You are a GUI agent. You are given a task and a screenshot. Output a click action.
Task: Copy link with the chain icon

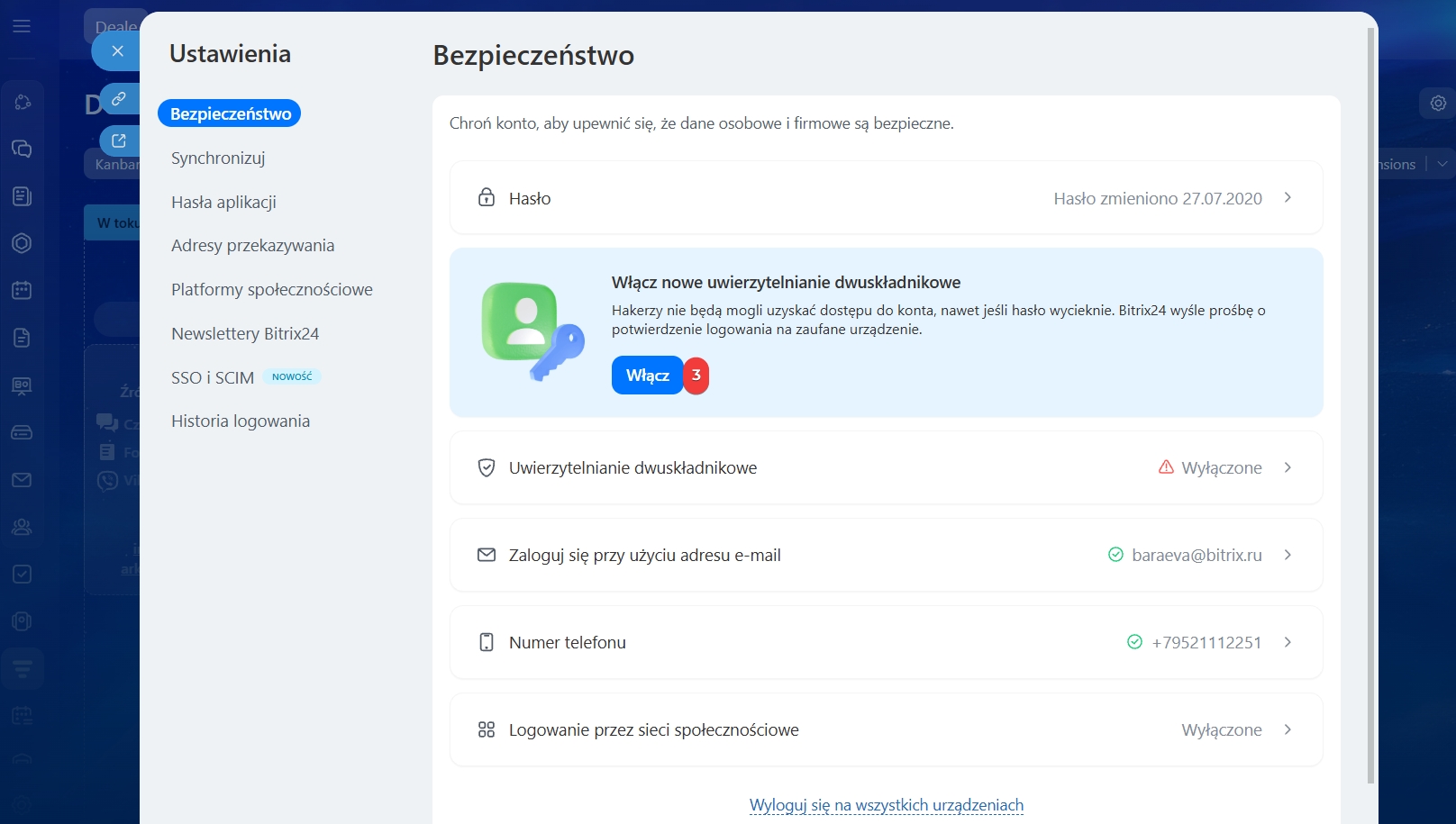point(119,98)
